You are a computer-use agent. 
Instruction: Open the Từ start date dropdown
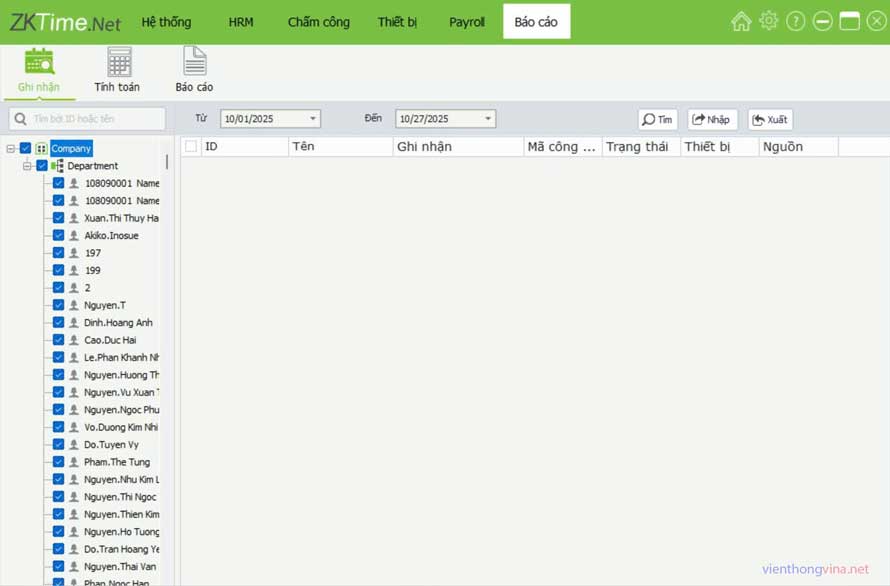313,119
